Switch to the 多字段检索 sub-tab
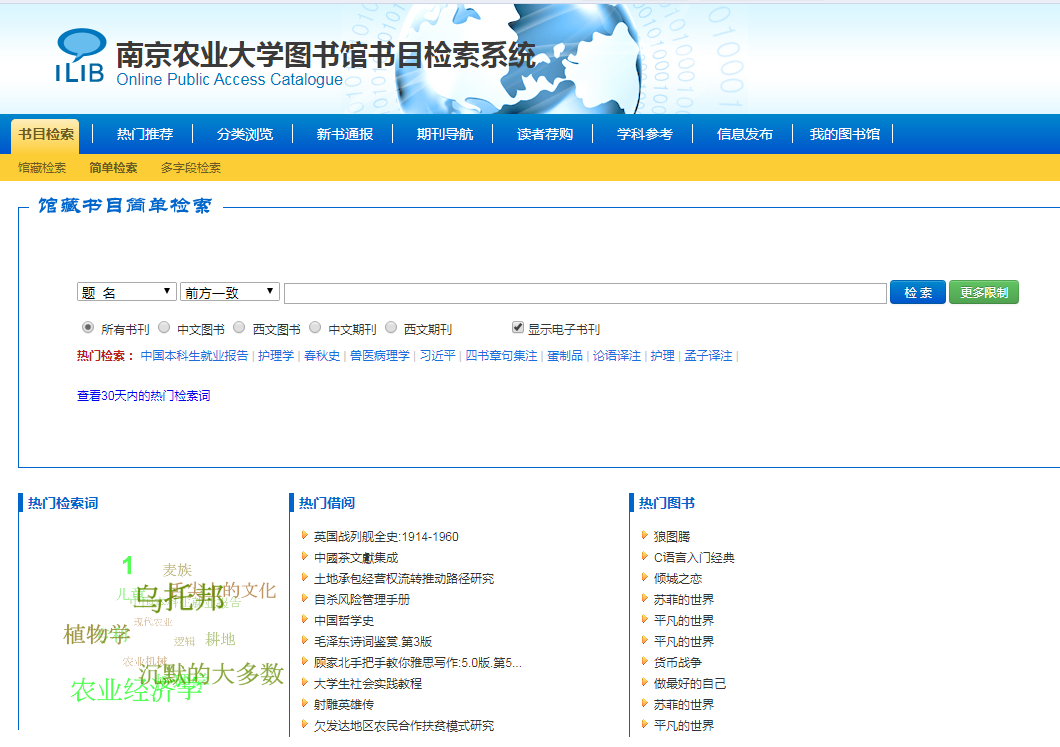The height and width of the screenshot is (747, 1060). (191, 168)
